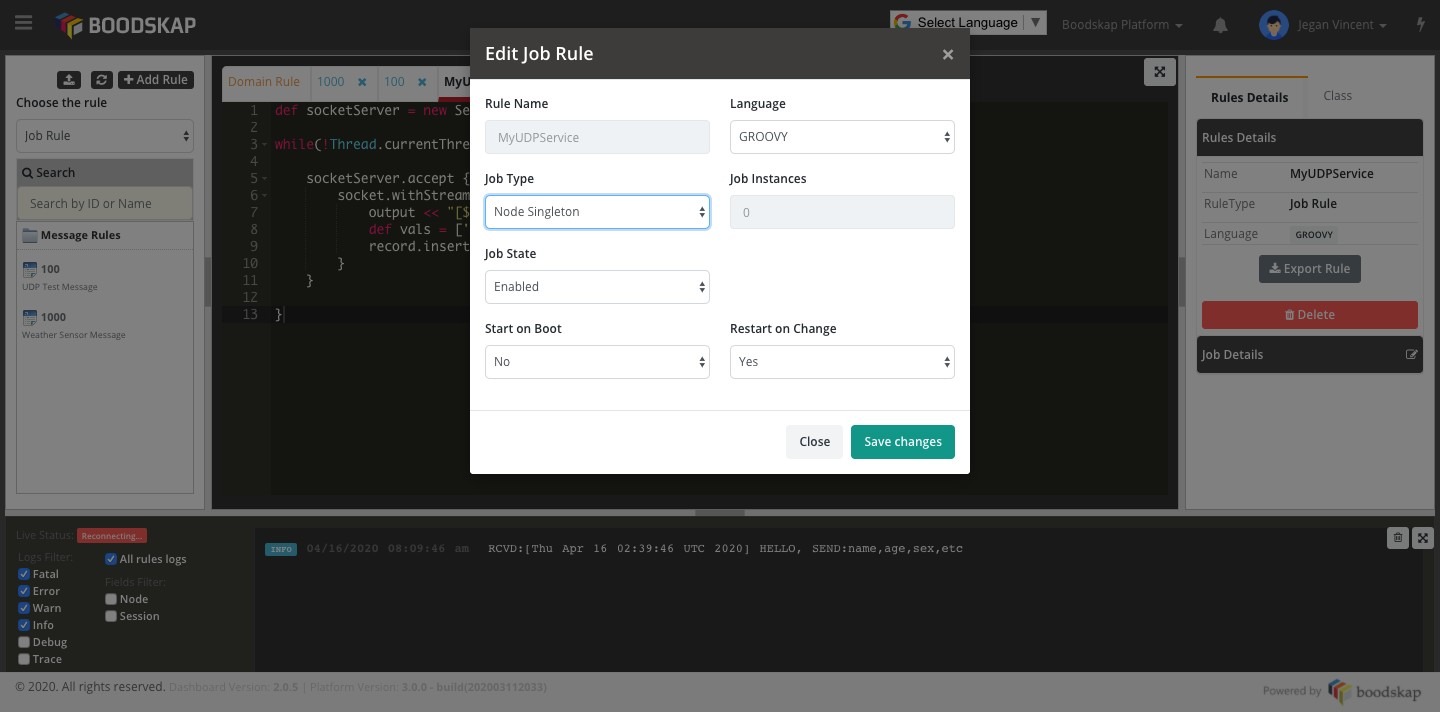The image size is (1440, 712).
Task: Close the 1000 tab with its x
Action: click(x=362, y=82)
